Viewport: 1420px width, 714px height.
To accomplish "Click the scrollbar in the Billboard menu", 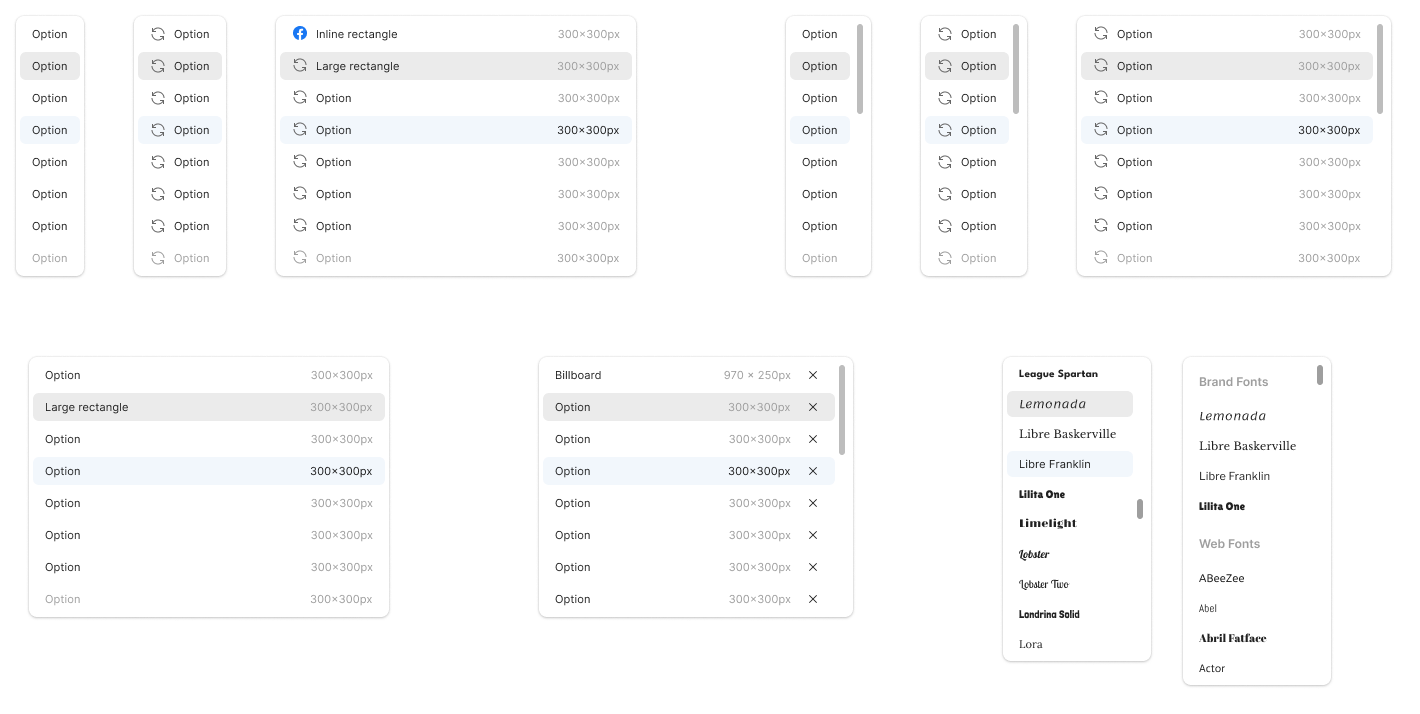I will coord(842,410).
